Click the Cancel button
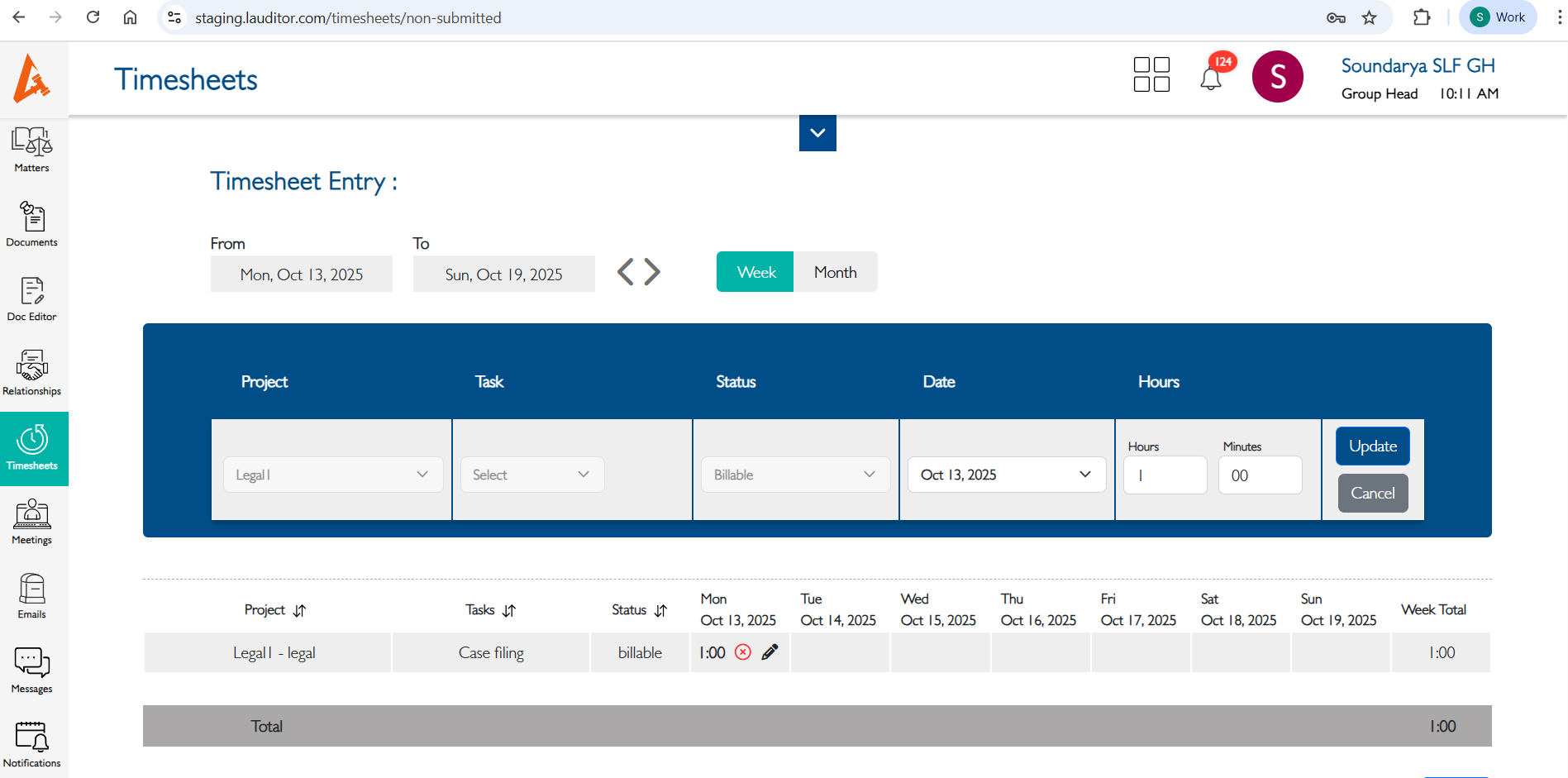 (x=1372, y=493)
